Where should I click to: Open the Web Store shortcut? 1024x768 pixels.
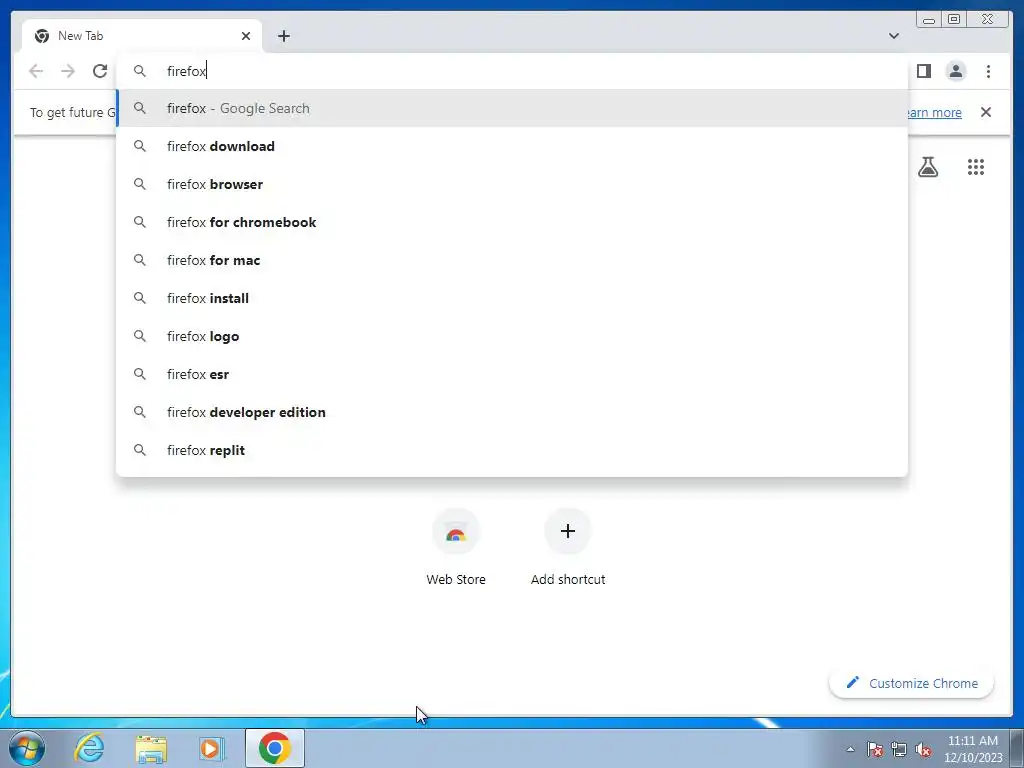456,547
